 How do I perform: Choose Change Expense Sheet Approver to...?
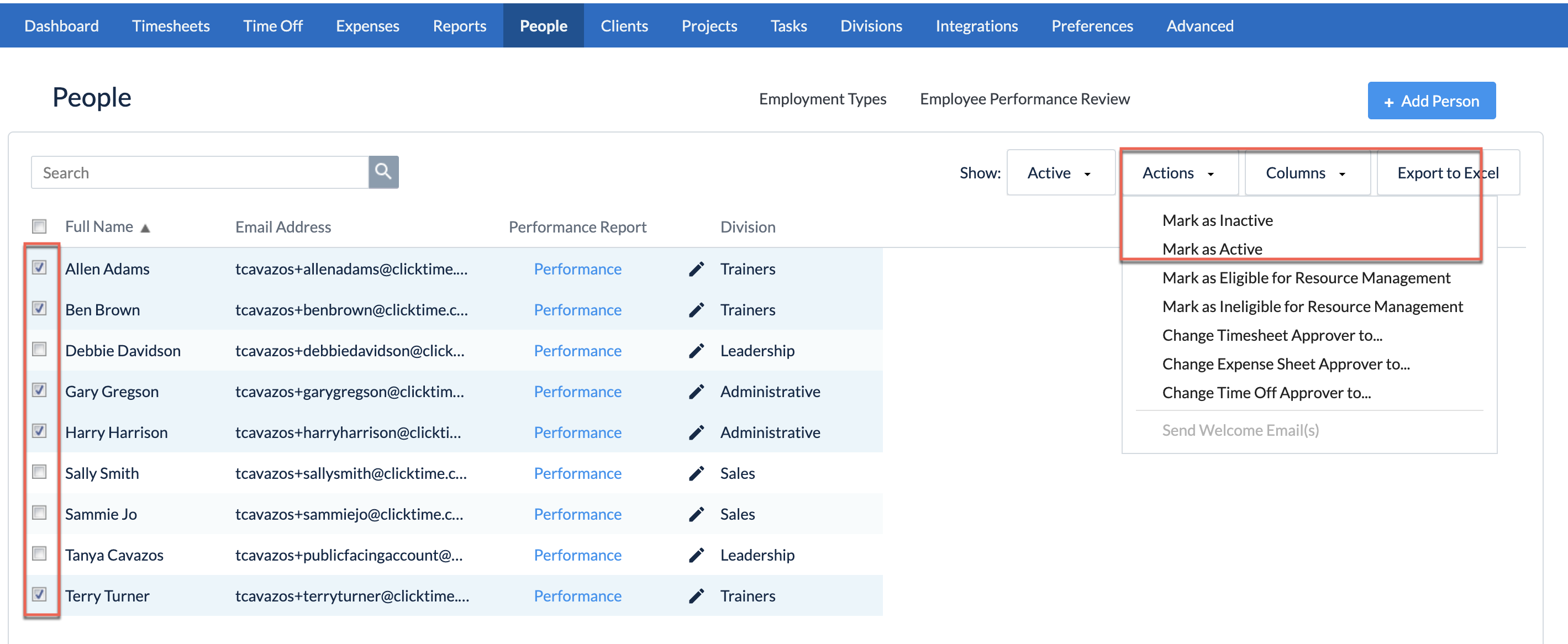[1286, 363]
